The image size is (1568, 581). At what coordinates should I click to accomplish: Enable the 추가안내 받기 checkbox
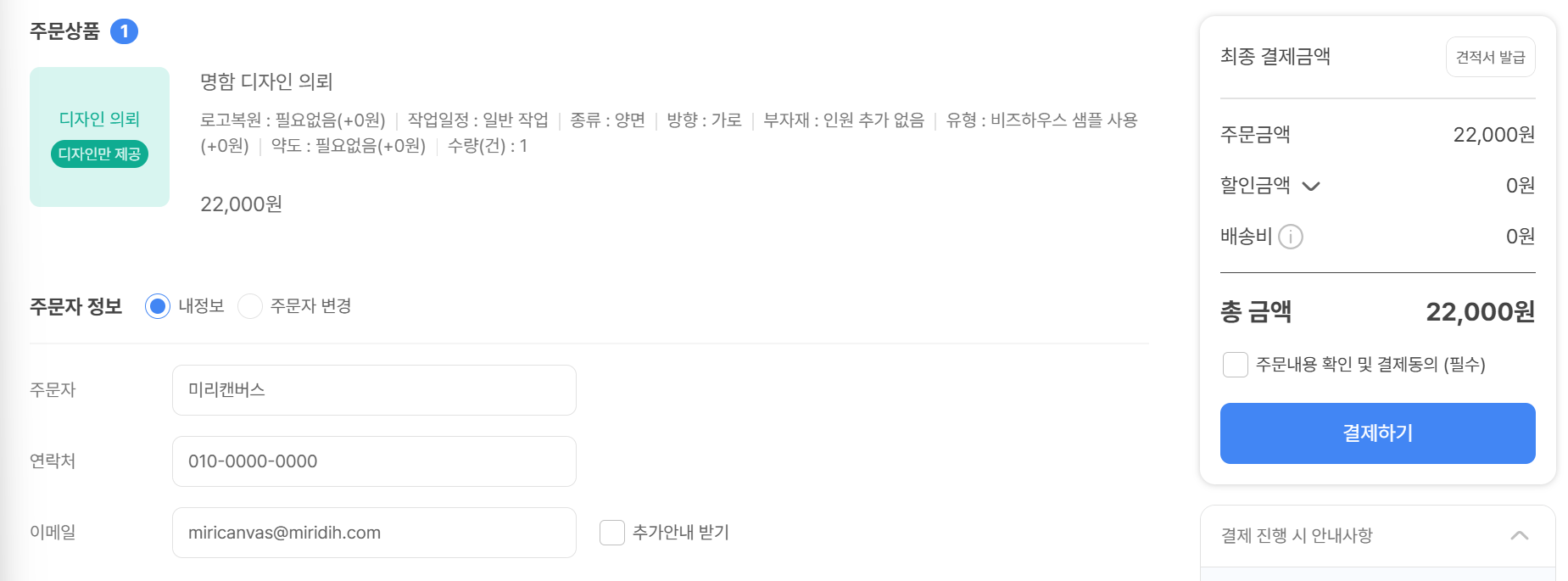(x=612, y=533)
